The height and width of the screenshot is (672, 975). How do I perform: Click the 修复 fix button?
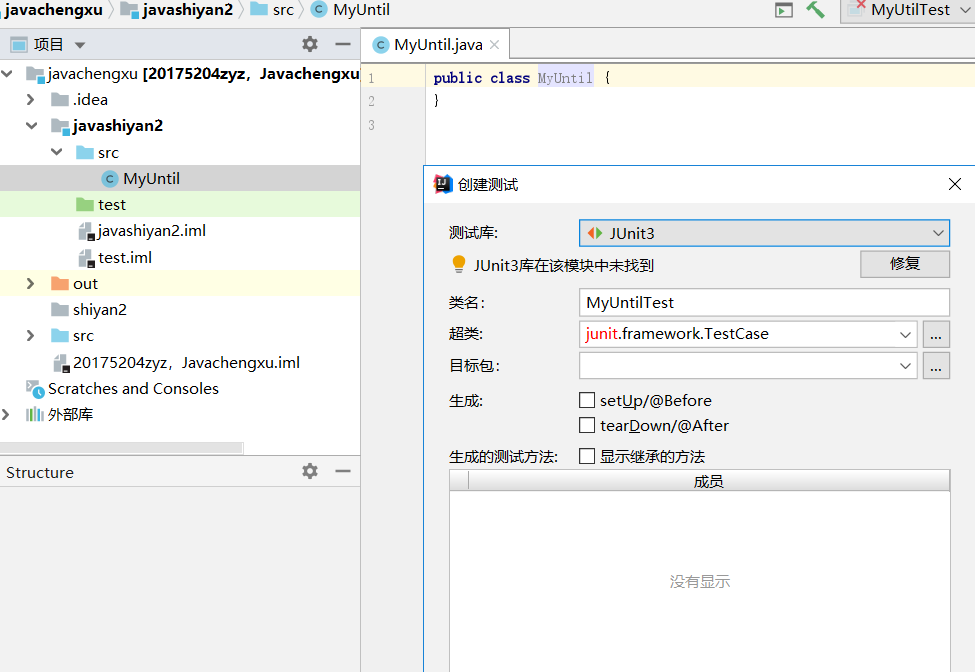click(x=905, y=264)
